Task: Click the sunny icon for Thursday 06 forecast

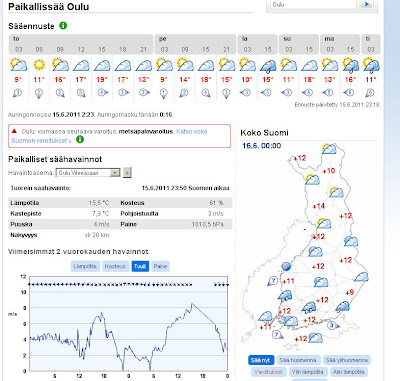Action: click(39, 65)
